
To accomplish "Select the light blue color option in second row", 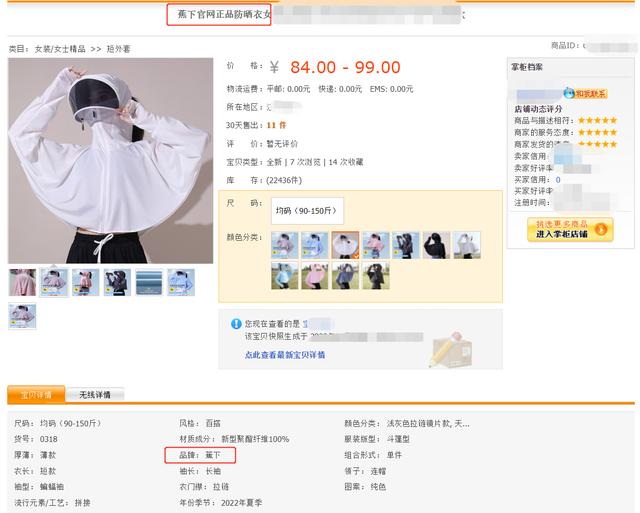I will [284, 276].
